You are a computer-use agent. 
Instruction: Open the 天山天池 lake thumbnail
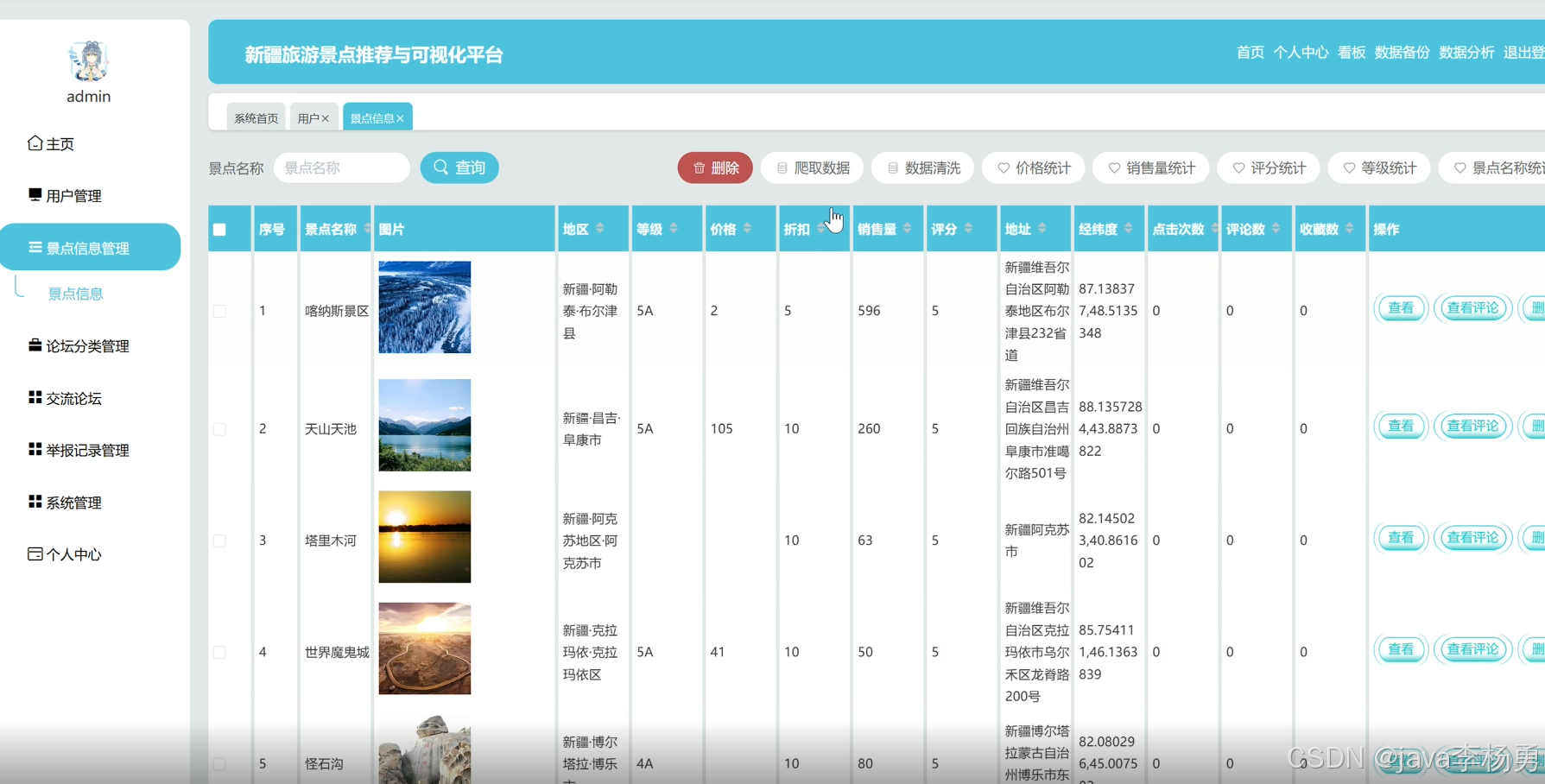click(x=425, y=425)
